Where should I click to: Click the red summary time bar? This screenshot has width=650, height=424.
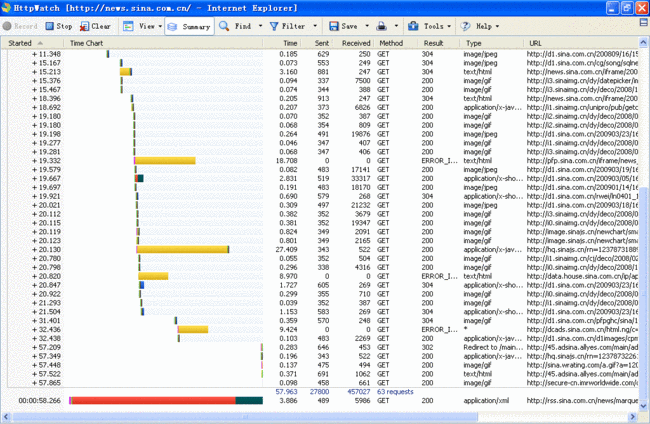(153, 400)
